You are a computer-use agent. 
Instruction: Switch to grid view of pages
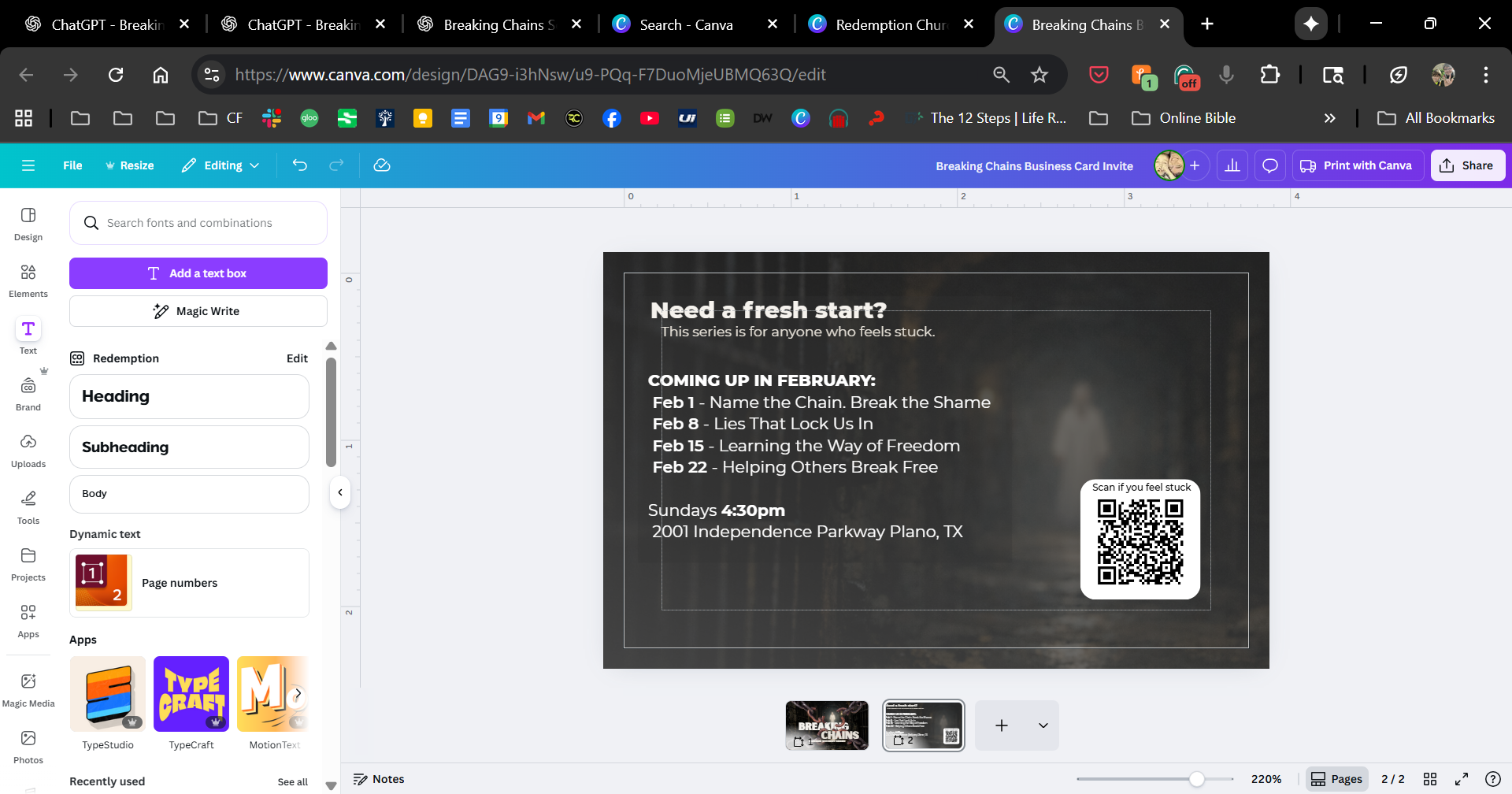[x=1430, y=779]
